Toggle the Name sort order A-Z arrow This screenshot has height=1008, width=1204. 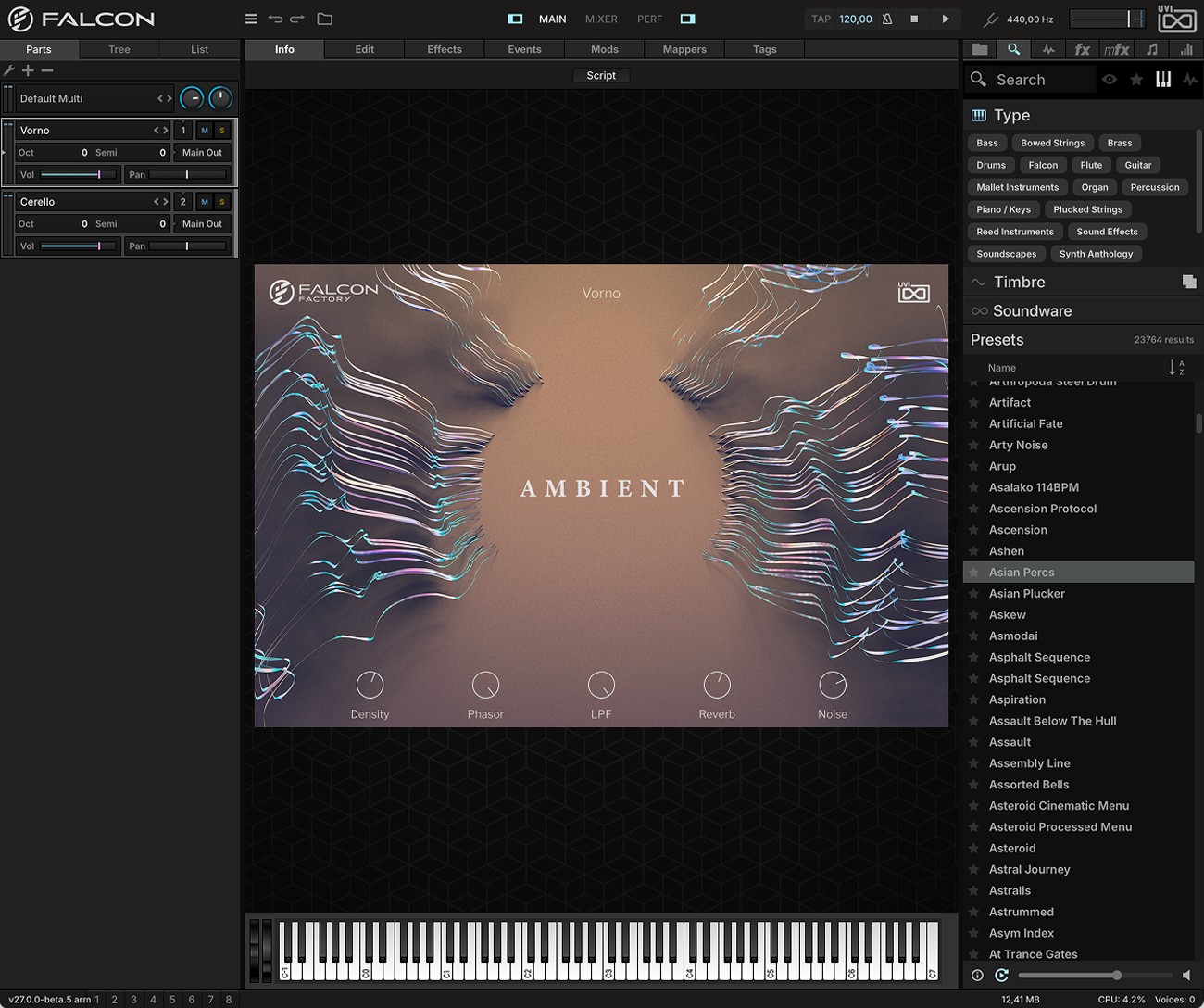coord(1176,368)
